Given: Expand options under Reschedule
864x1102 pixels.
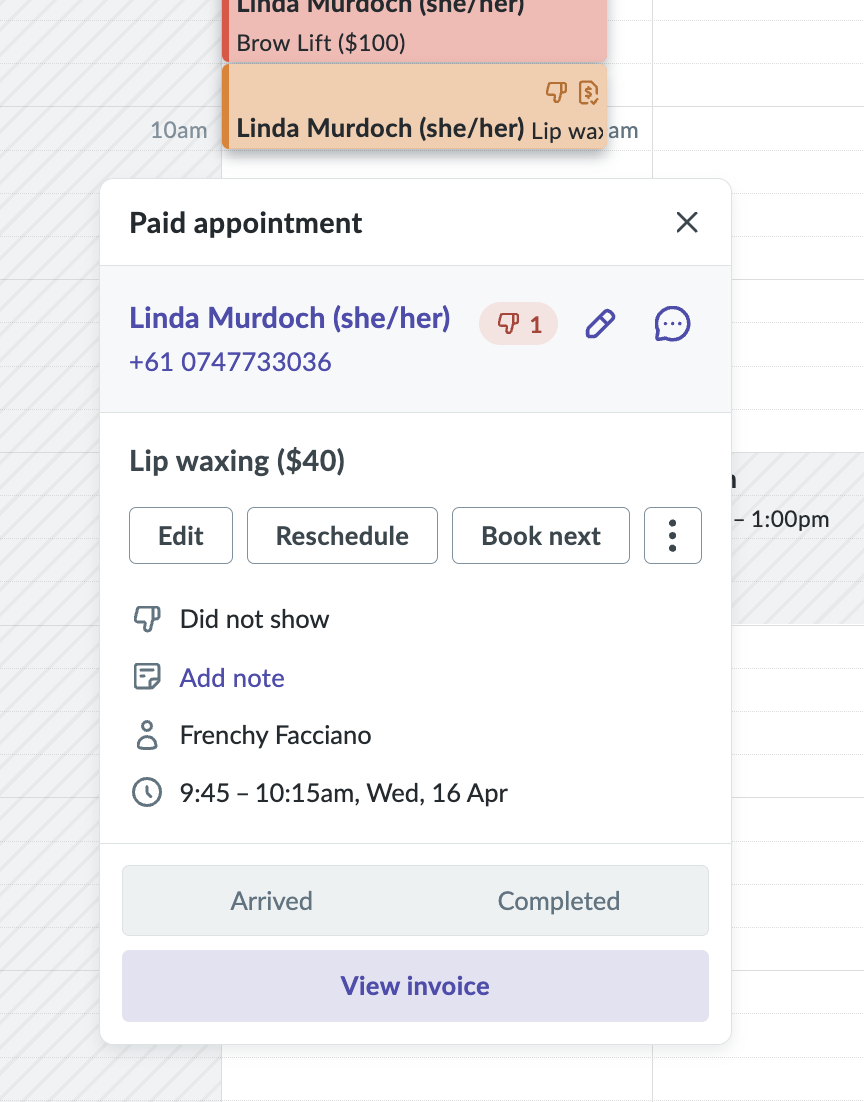Looking at the screenshot, I should pyautogui.click(x=342, y=536).
